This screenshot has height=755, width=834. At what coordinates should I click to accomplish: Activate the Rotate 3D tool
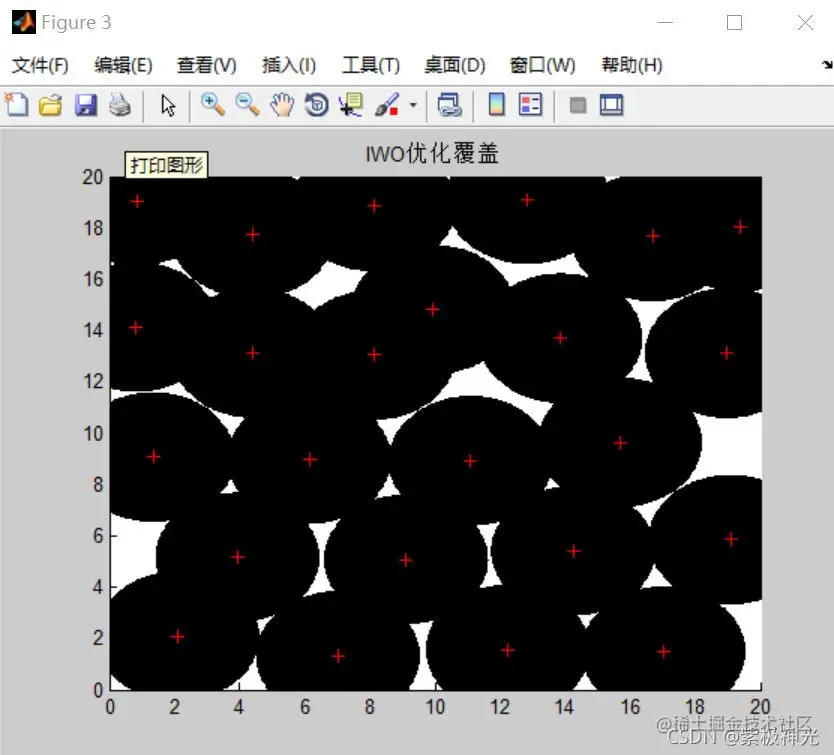pos(316,105)
